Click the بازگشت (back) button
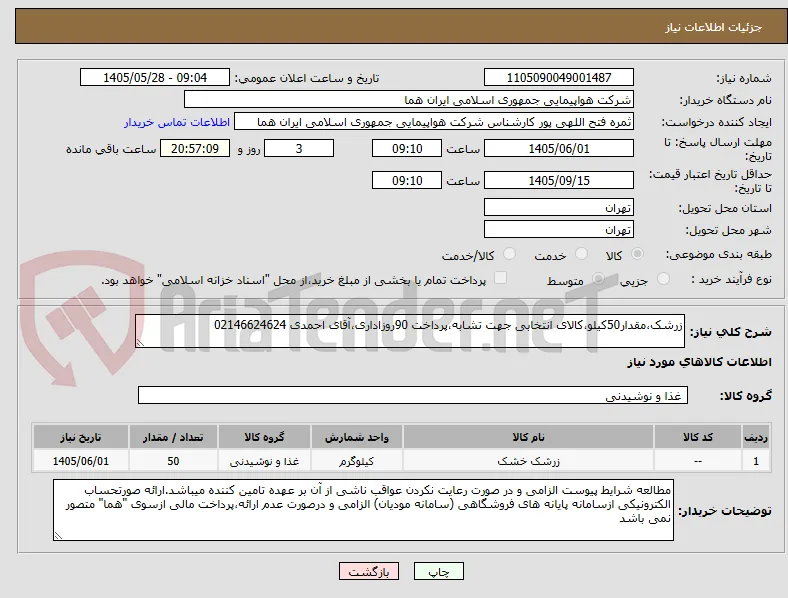Screen dimensions: 788x598 tap(369, 571)
